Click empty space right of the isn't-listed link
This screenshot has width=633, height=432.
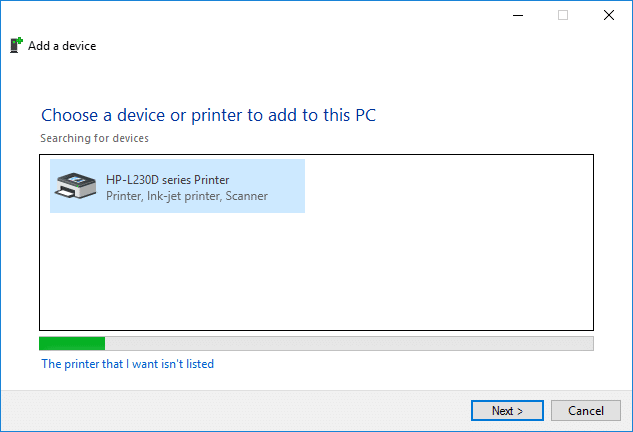(x=400, y=364)
